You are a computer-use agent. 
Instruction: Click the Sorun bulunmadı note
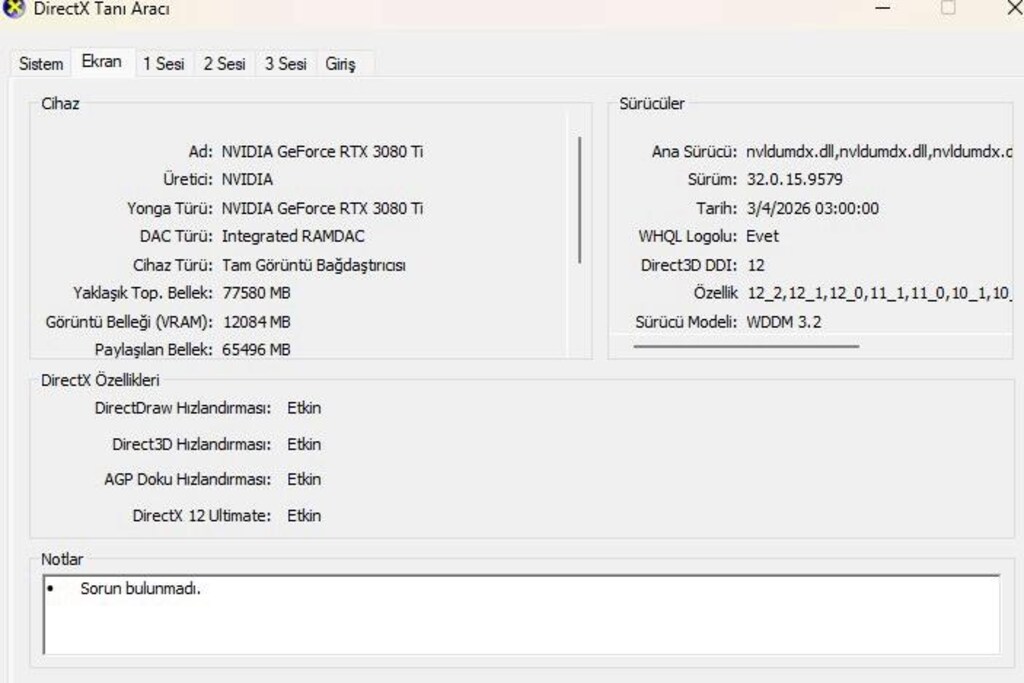coord(140,588)
